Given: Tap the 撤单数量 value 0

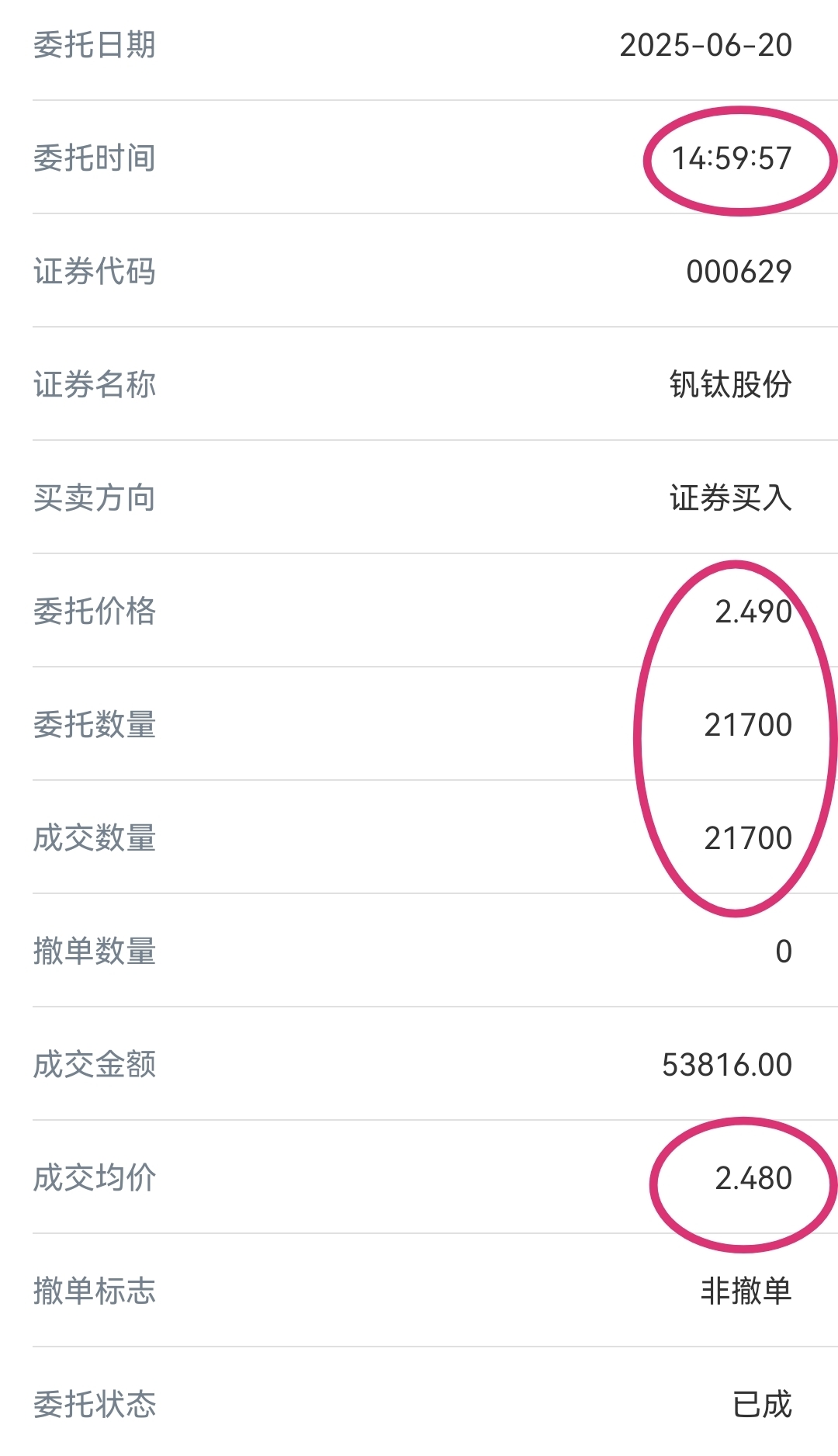Looking at the screenshot, I should (x=784, y=952).
